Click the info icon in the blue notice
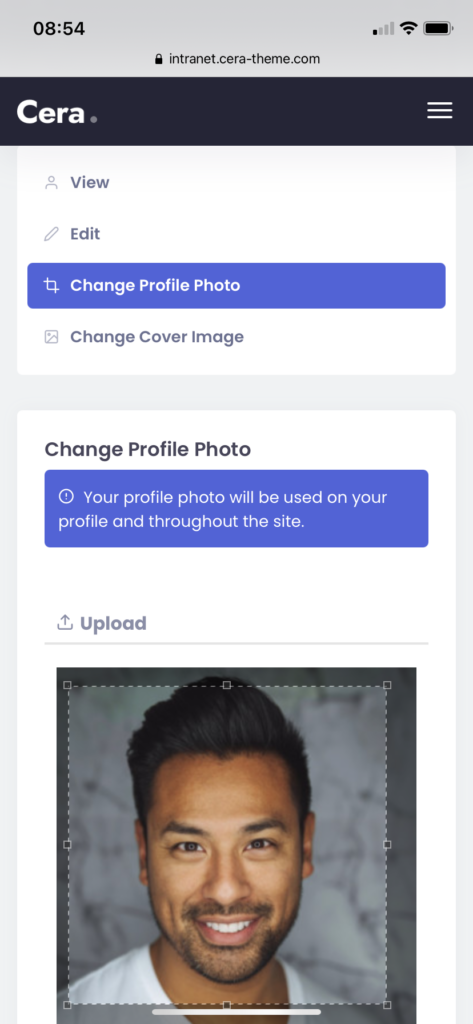The height and width of the screenshot is (1024, 473). [66, 497]
